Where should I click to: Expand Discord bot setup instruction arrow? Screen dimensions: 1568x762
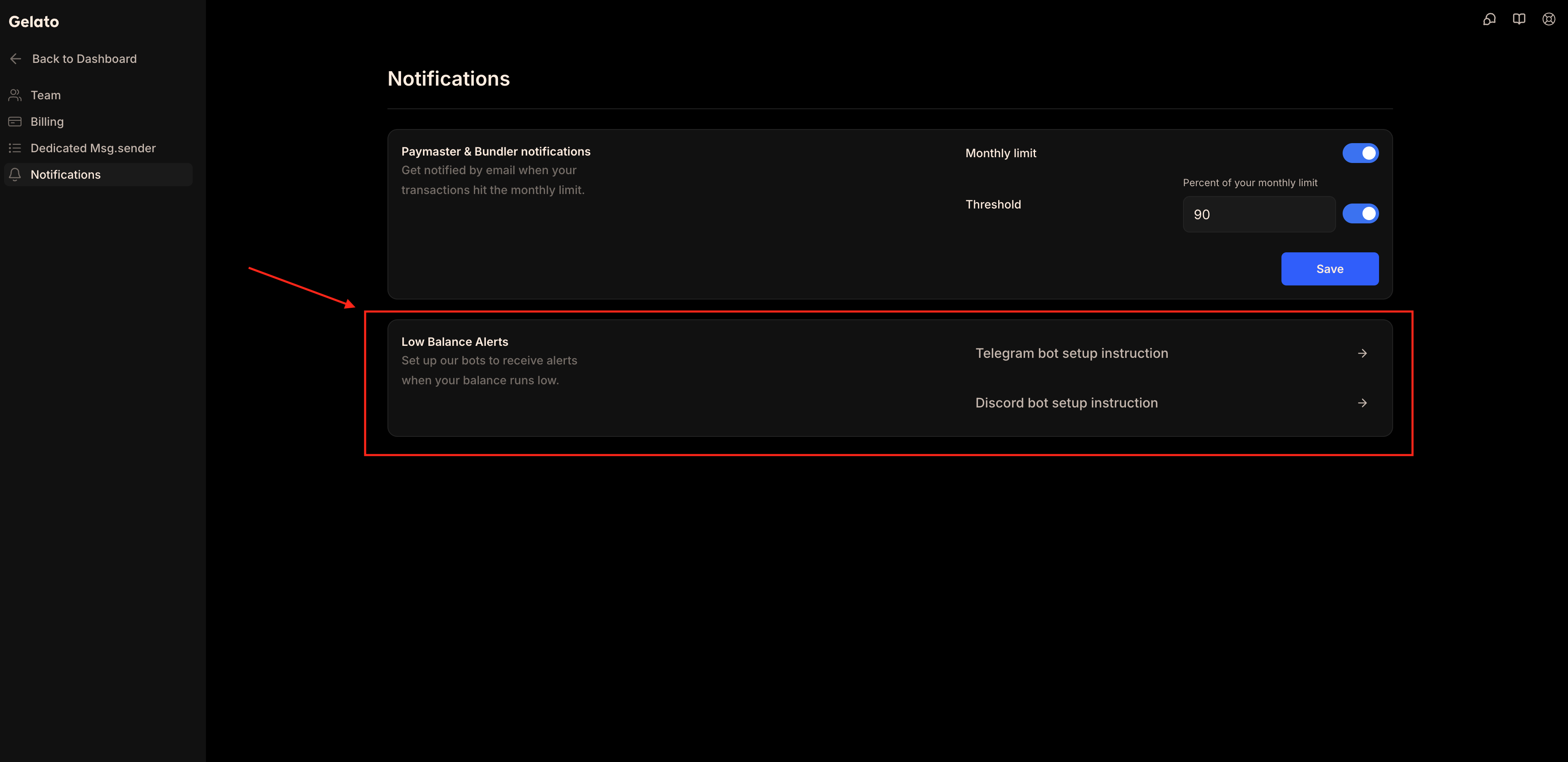pos(1362,403)
